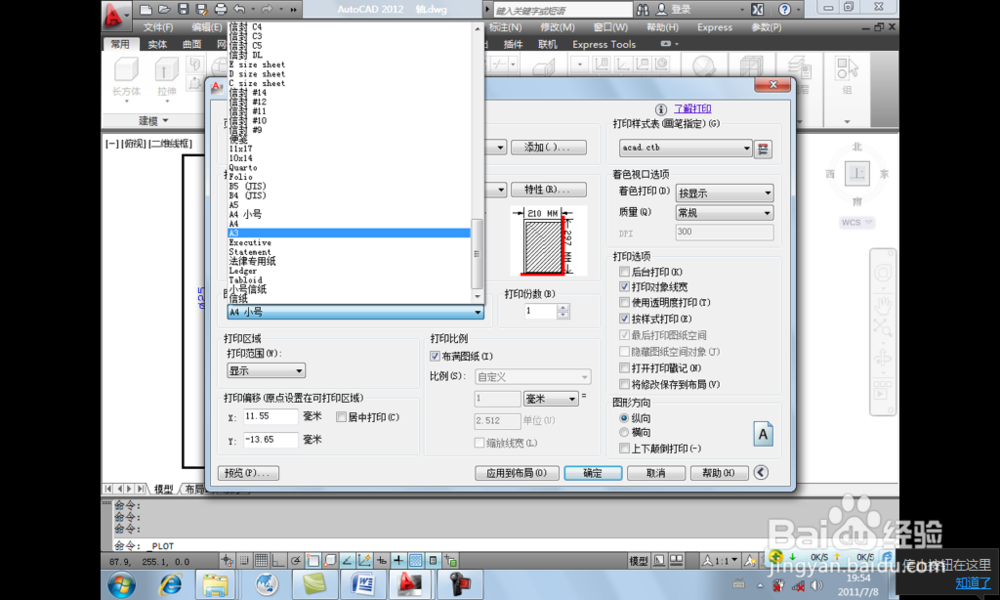Viewport: 1000px width, 600px height.
Task: Click the 确定 button
Action: tap(592, 472)
